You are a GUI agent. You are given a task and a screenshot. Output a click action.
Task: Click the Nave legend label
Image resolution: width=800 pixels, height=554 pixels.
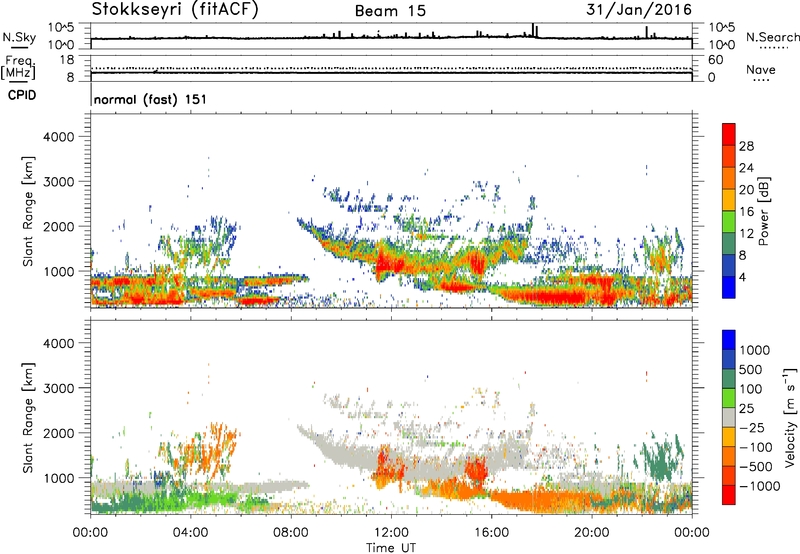tap(761, 70)
